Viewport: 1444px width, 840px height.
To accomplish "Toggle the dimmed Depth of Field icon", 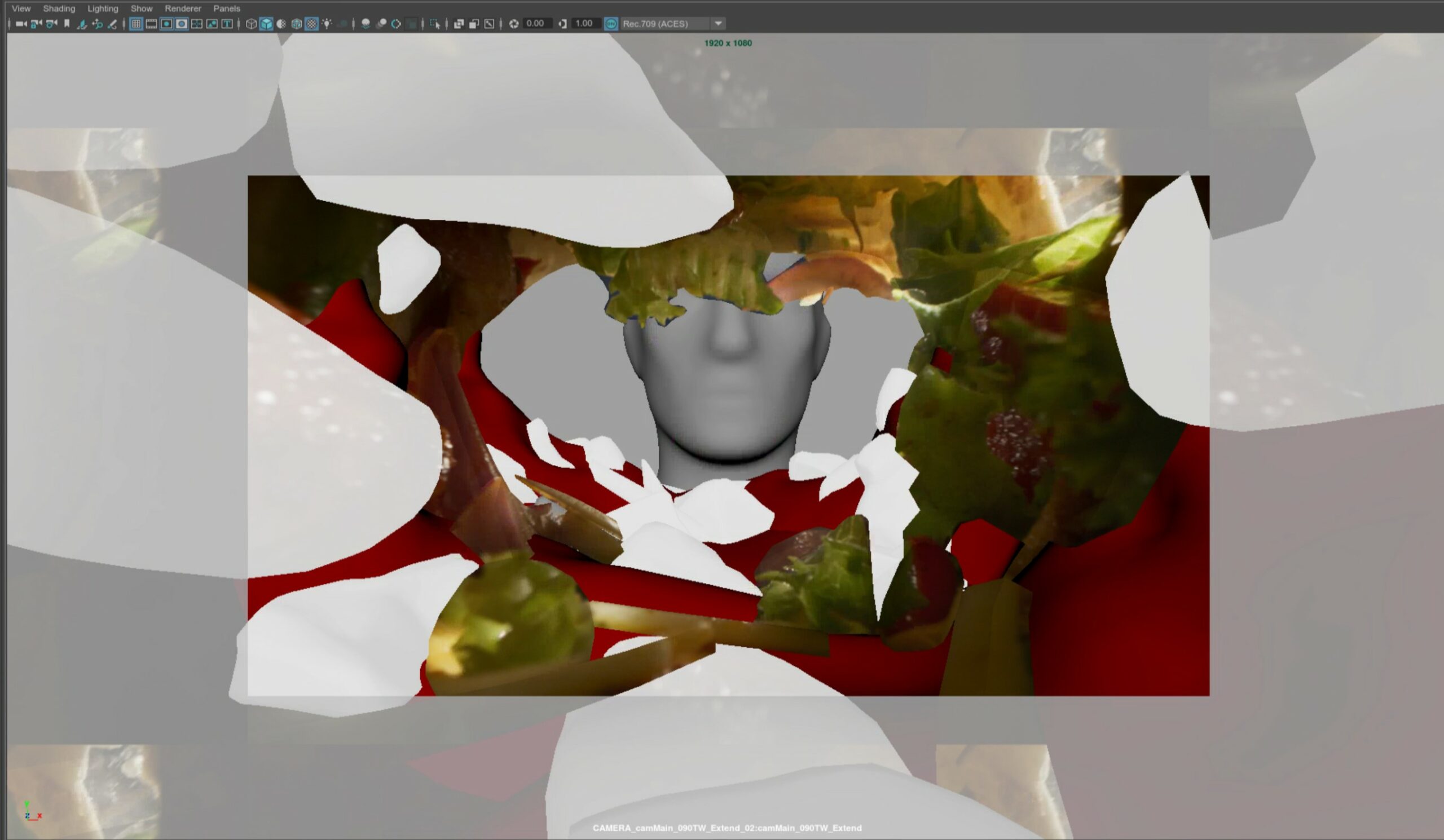I will 411,24.
